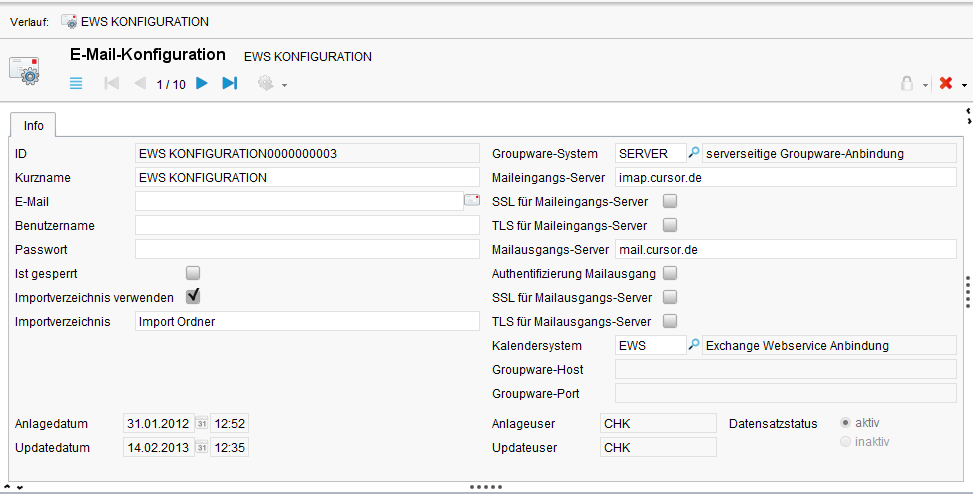
Task: Open dropdown arrow next to delete icon
Action: pos(964,85)
